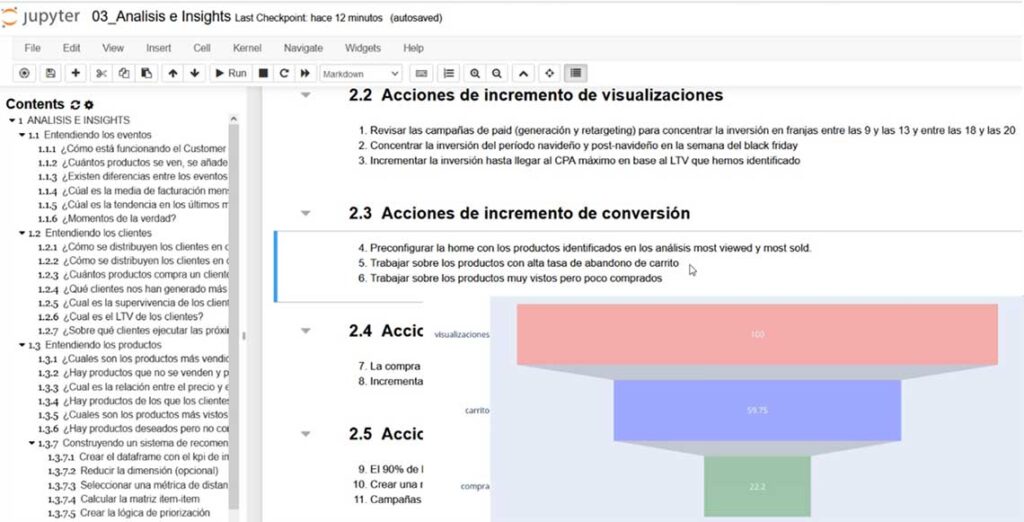Restart the kernel using the circular arrow icon
1024x522 pixels.
click(284, 73)
